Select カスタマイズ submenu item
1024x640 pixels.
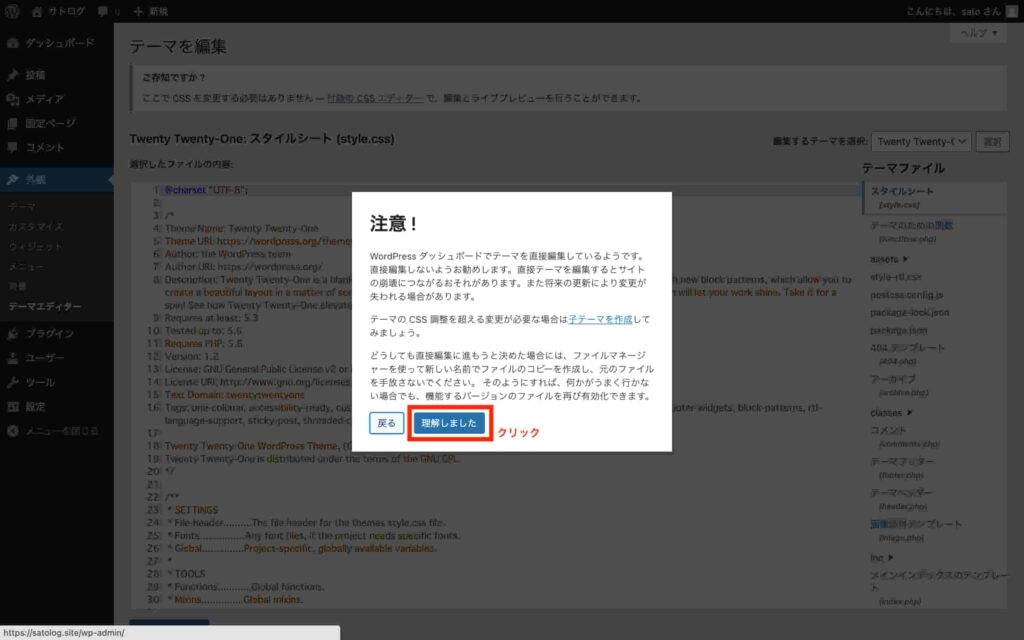tap(35, 227)
